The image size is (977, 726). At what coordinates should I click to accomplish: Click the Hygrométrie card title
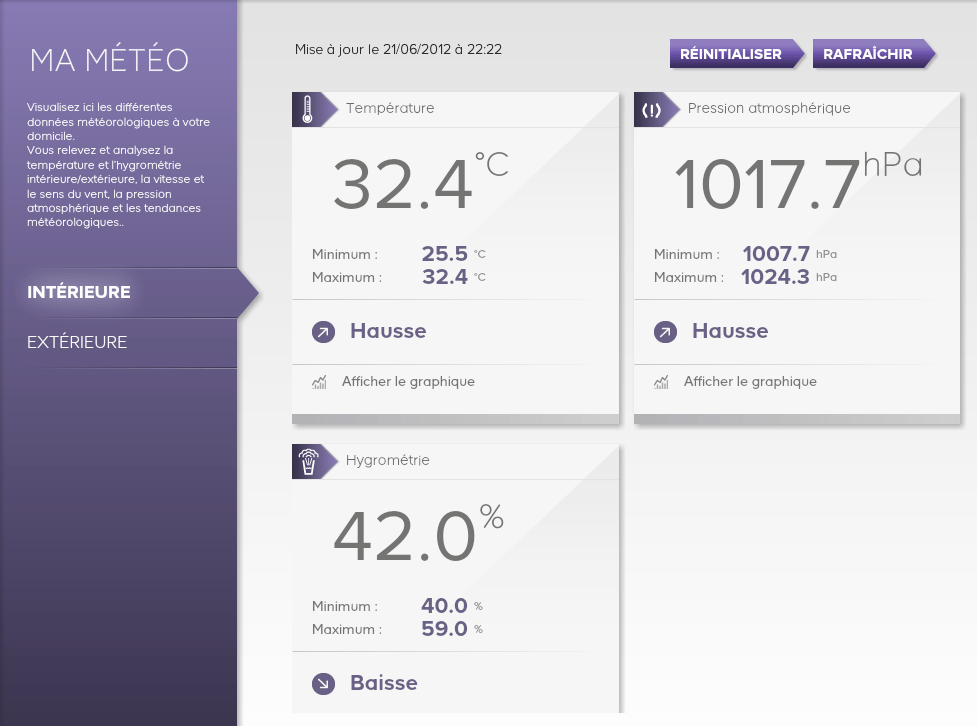pos(388,460)
